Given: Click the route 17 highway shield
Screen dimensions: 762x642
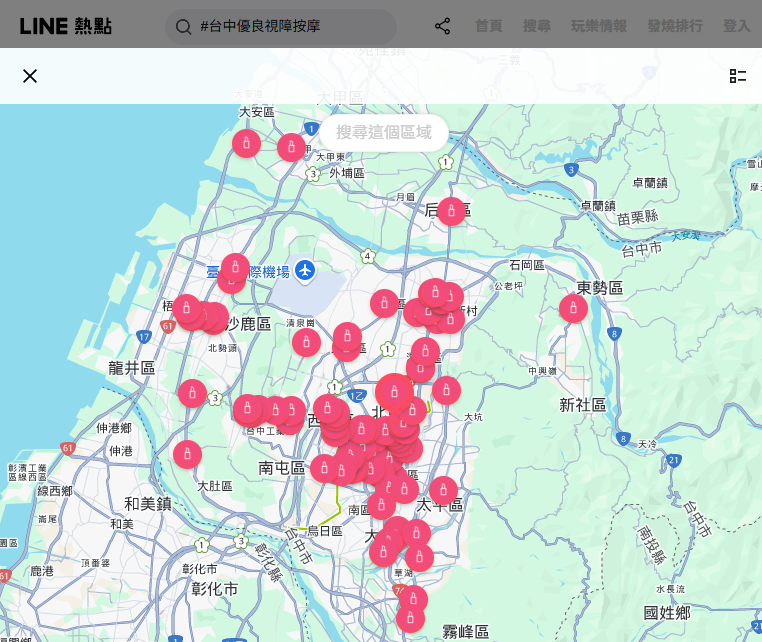Looking at the screenshot, I should [x=144, y=337].
